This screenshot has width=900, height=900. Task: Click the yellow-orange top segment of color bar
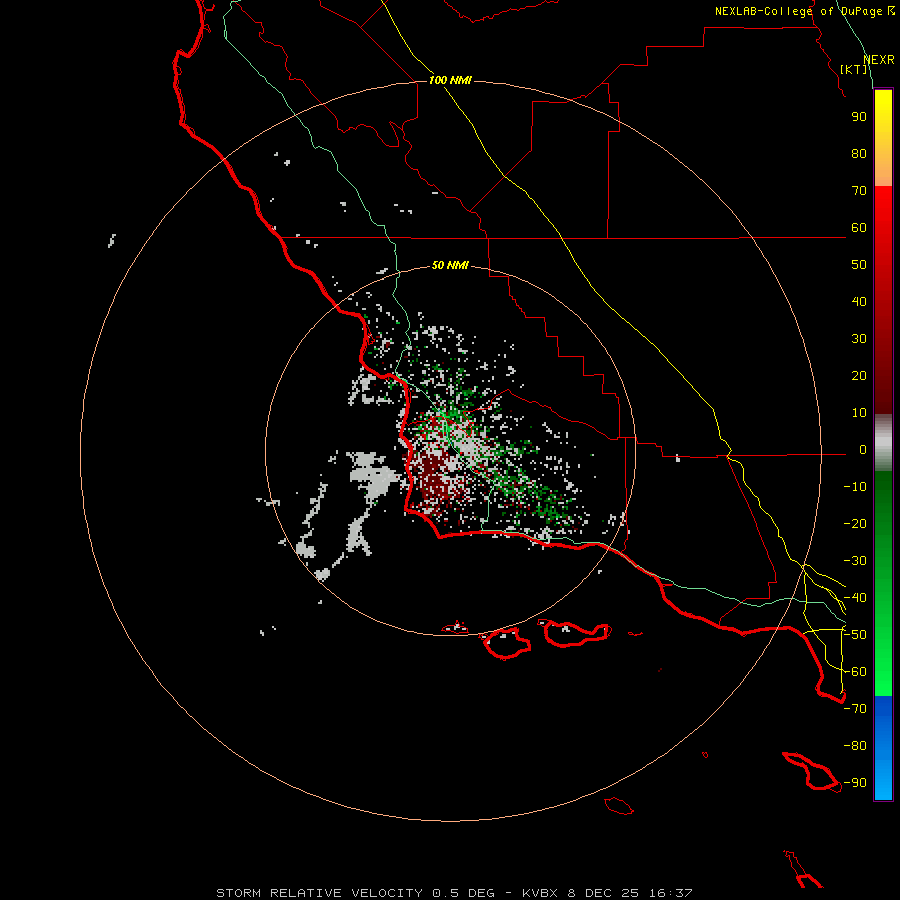883,138
